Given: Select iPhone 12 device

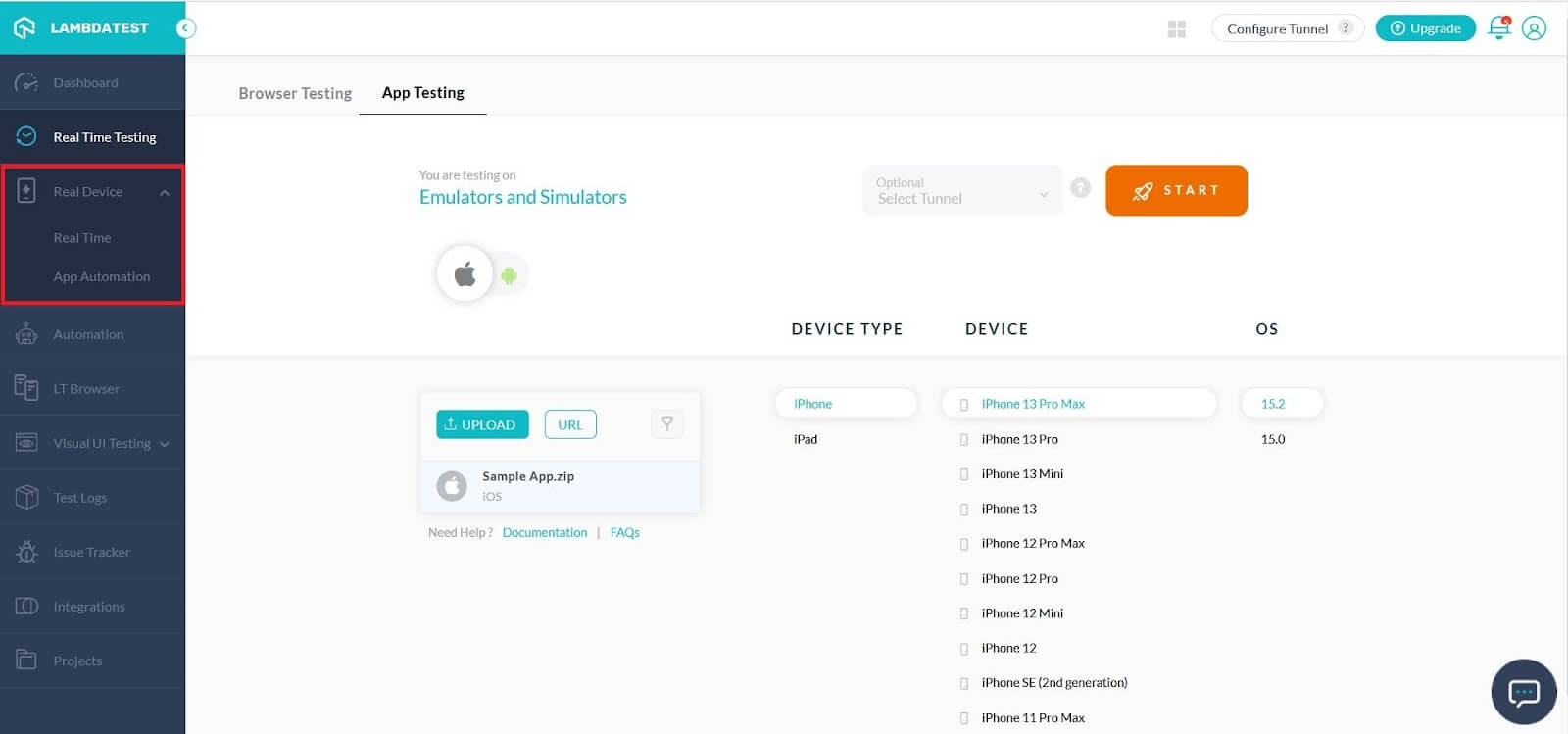Looking at the screenshot, I should [x=1008, y=648].
